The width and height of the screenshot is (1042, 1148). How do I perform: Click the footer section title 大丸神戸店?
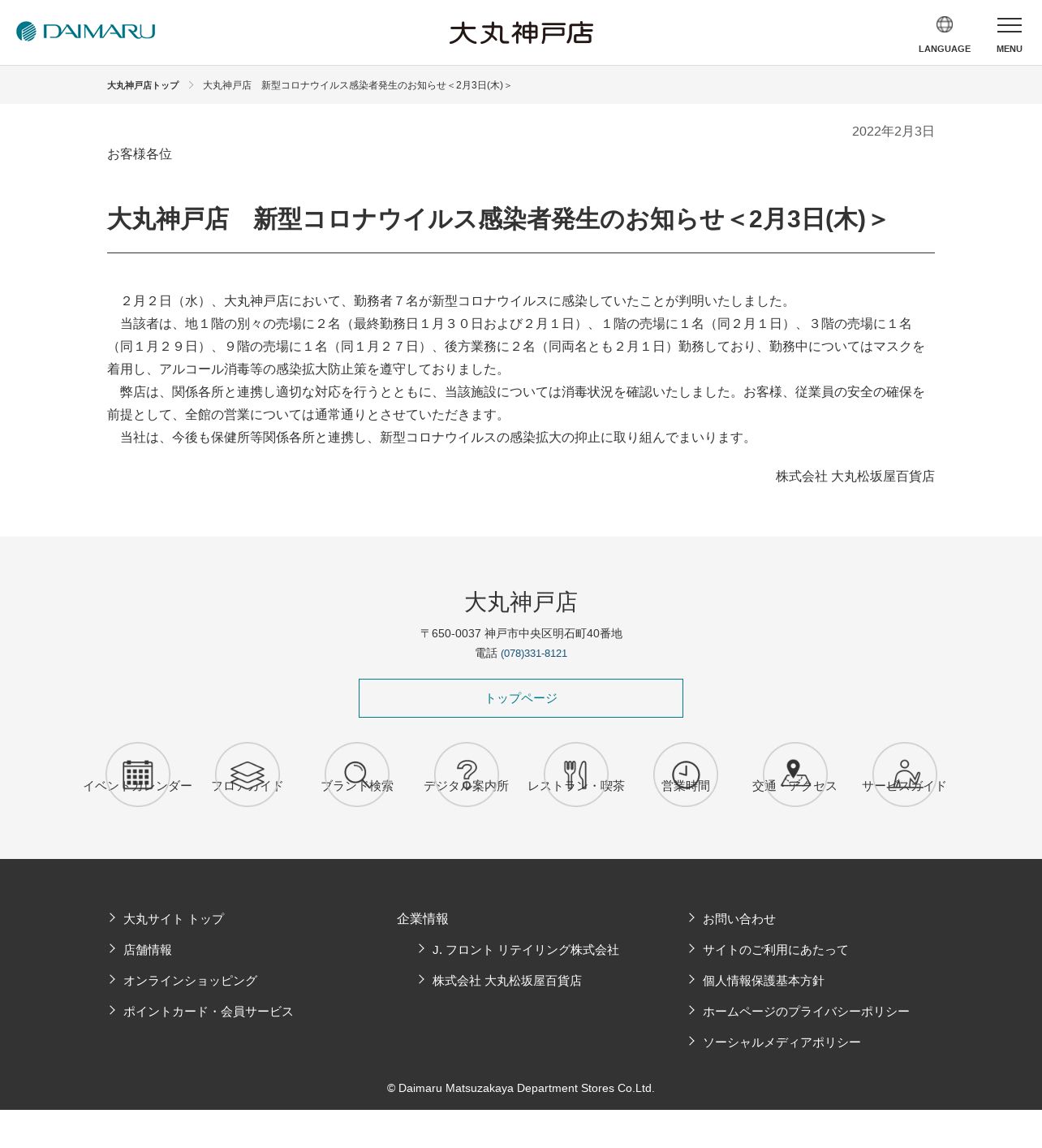click(521, 602)
